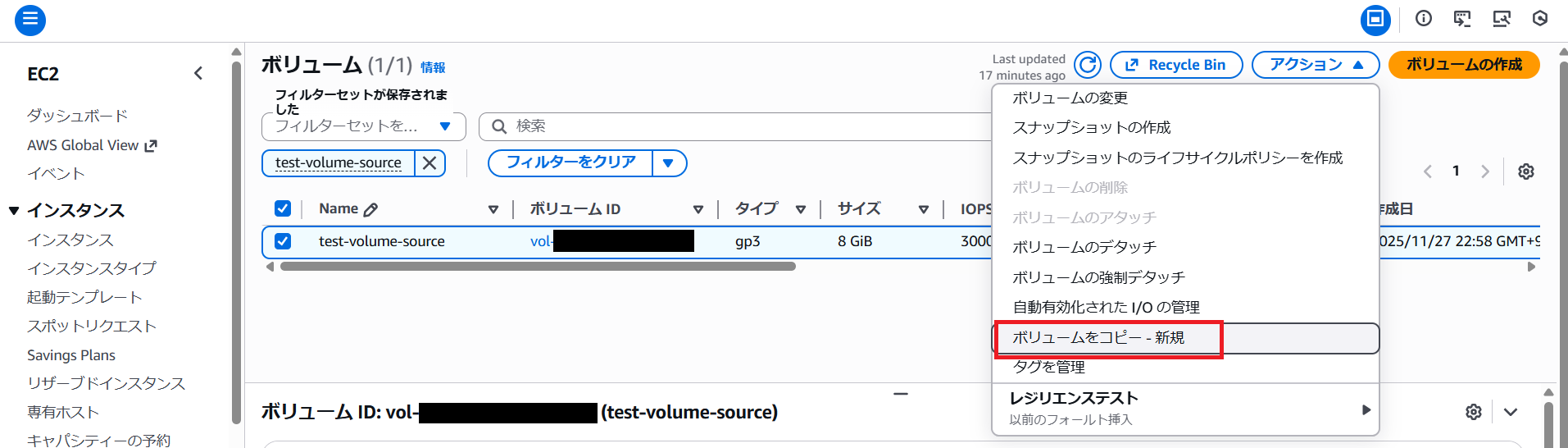Open the アクション dropdown button
This screenshot has height=448, width=1568.
click(1316, 65)
